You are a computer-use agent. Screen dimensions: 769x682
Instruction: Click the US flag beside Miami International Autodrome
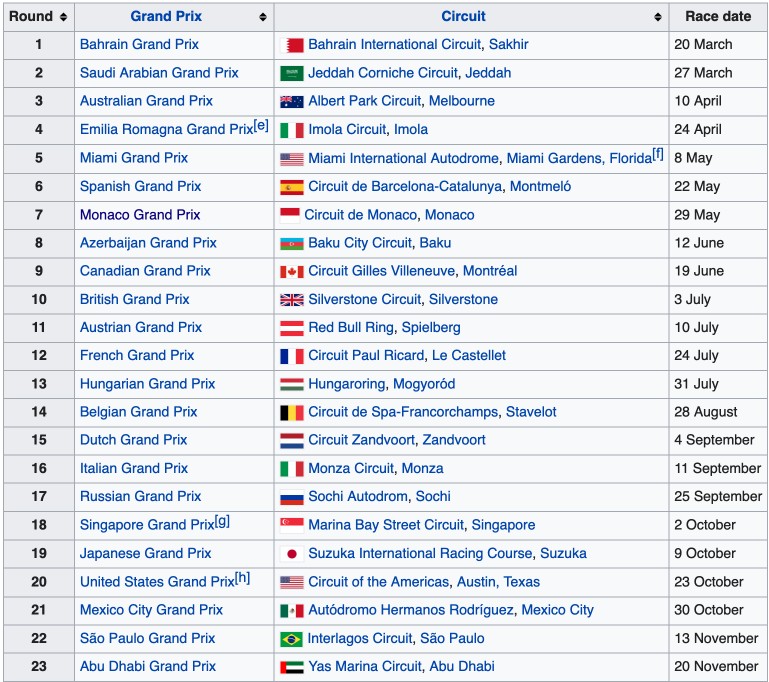[x=292, y=158]
